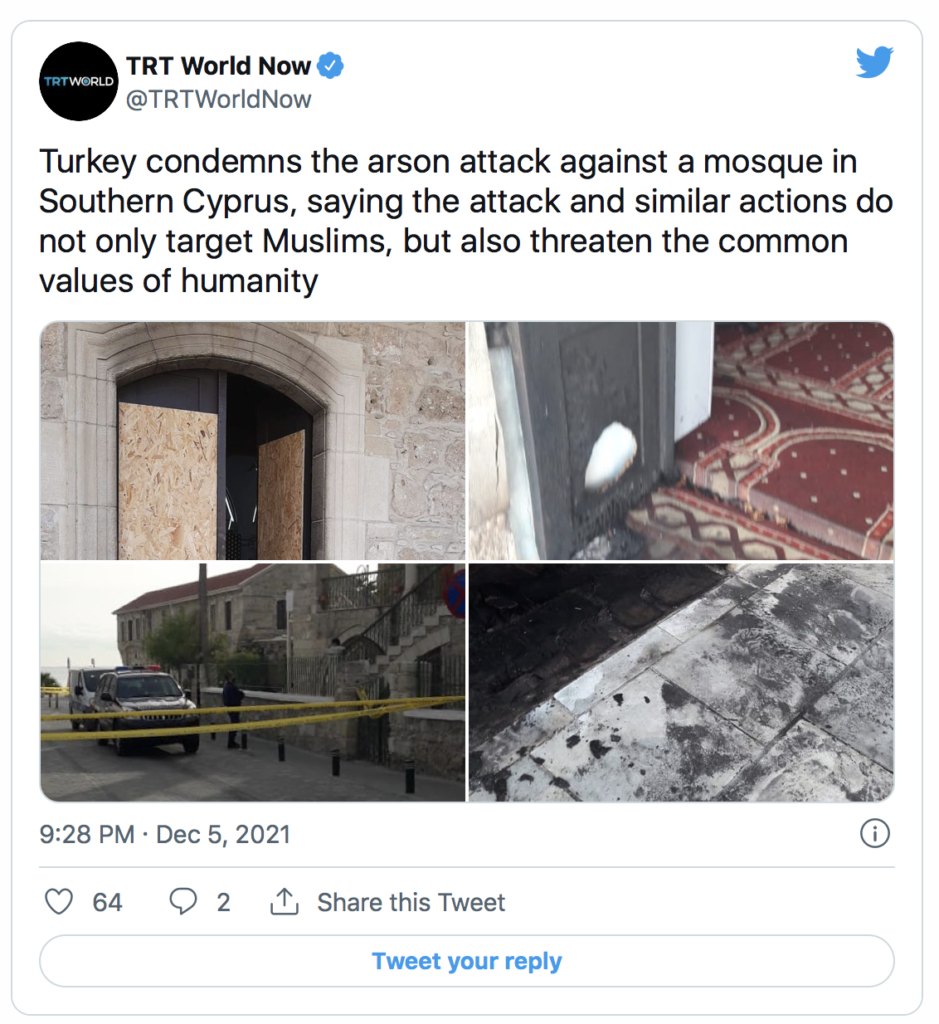Screen dimensions: 939x1024
Task: Click the Twitter bird logo
Action: pyautogui.click(x=874, y=62)
